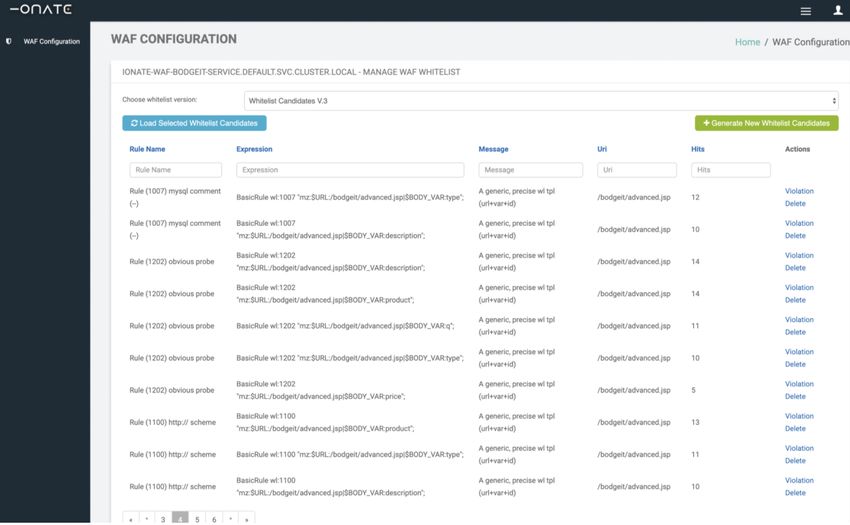View Violation for rule 1100 BODY_VAR:description
This screenshot has height=525, width=850.
[x=799, y=480]
